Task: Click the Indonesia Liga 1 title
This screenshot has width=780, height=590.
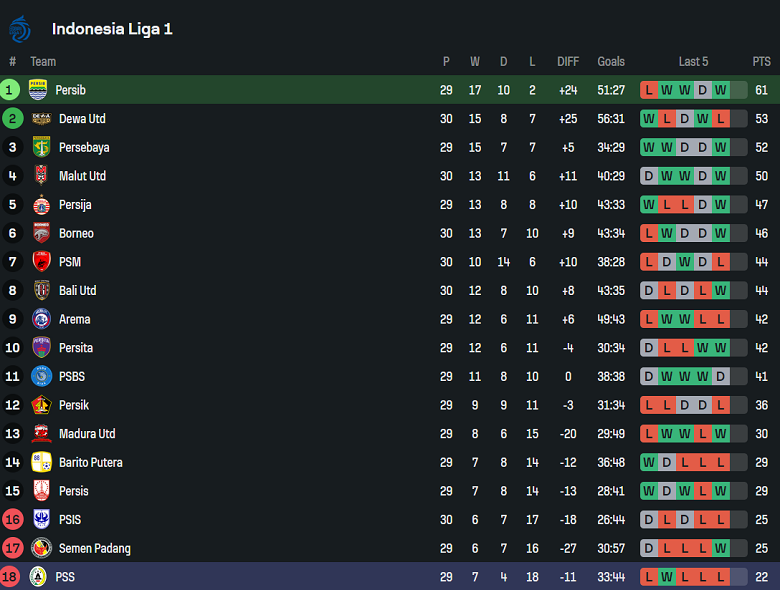Action: click(x=112, y=29)
